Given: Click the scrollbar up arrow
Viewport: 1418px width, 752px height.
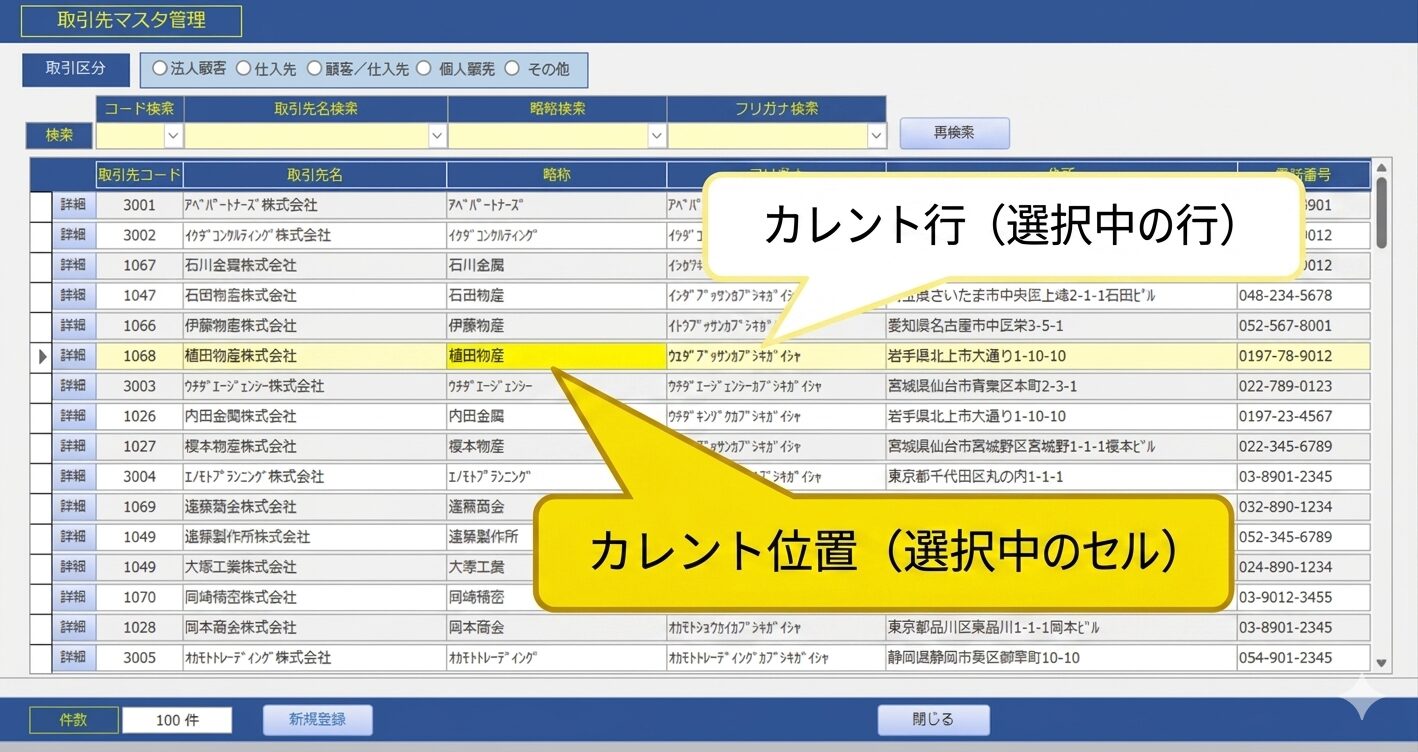Looking at the screenshot, I should [x=1382, y=168].
